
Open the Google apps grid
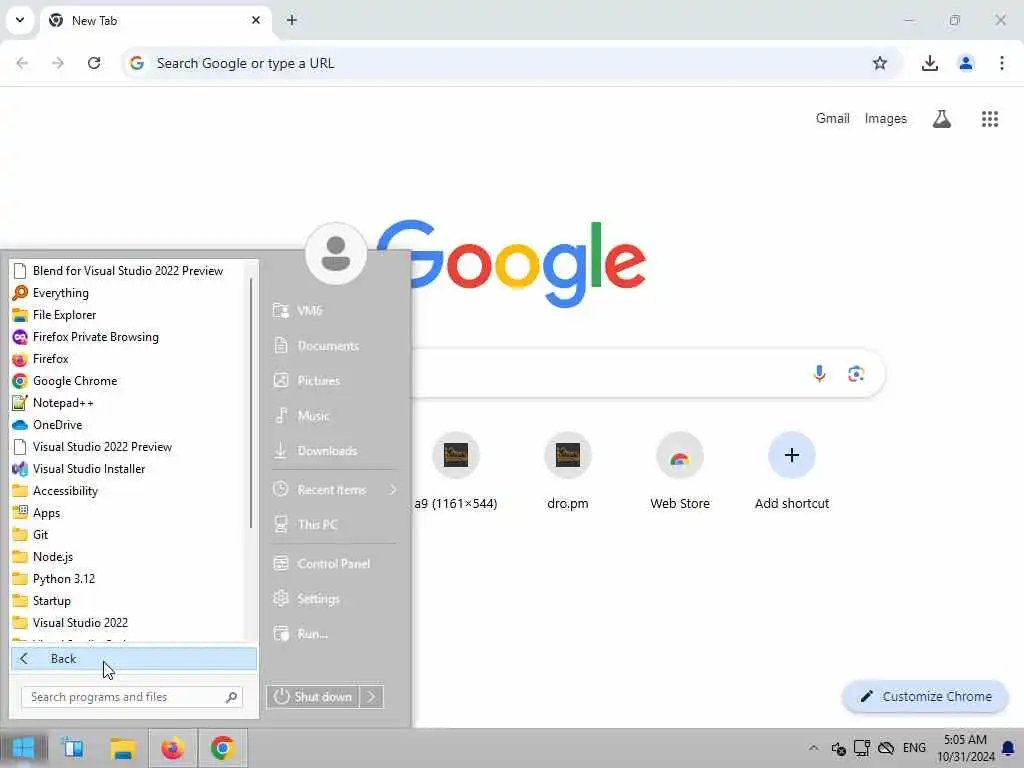[x=990, y=119]
